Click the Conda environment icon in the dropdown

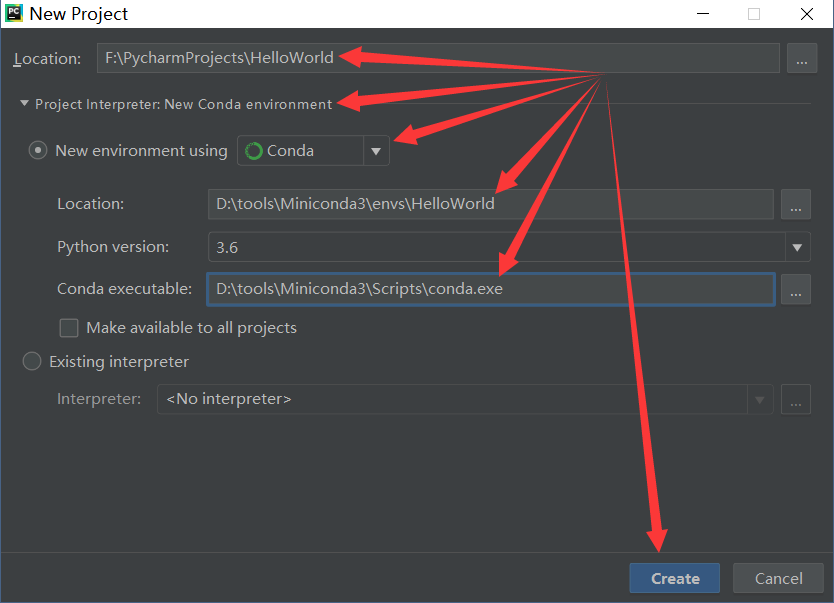(x=251, y=150)
